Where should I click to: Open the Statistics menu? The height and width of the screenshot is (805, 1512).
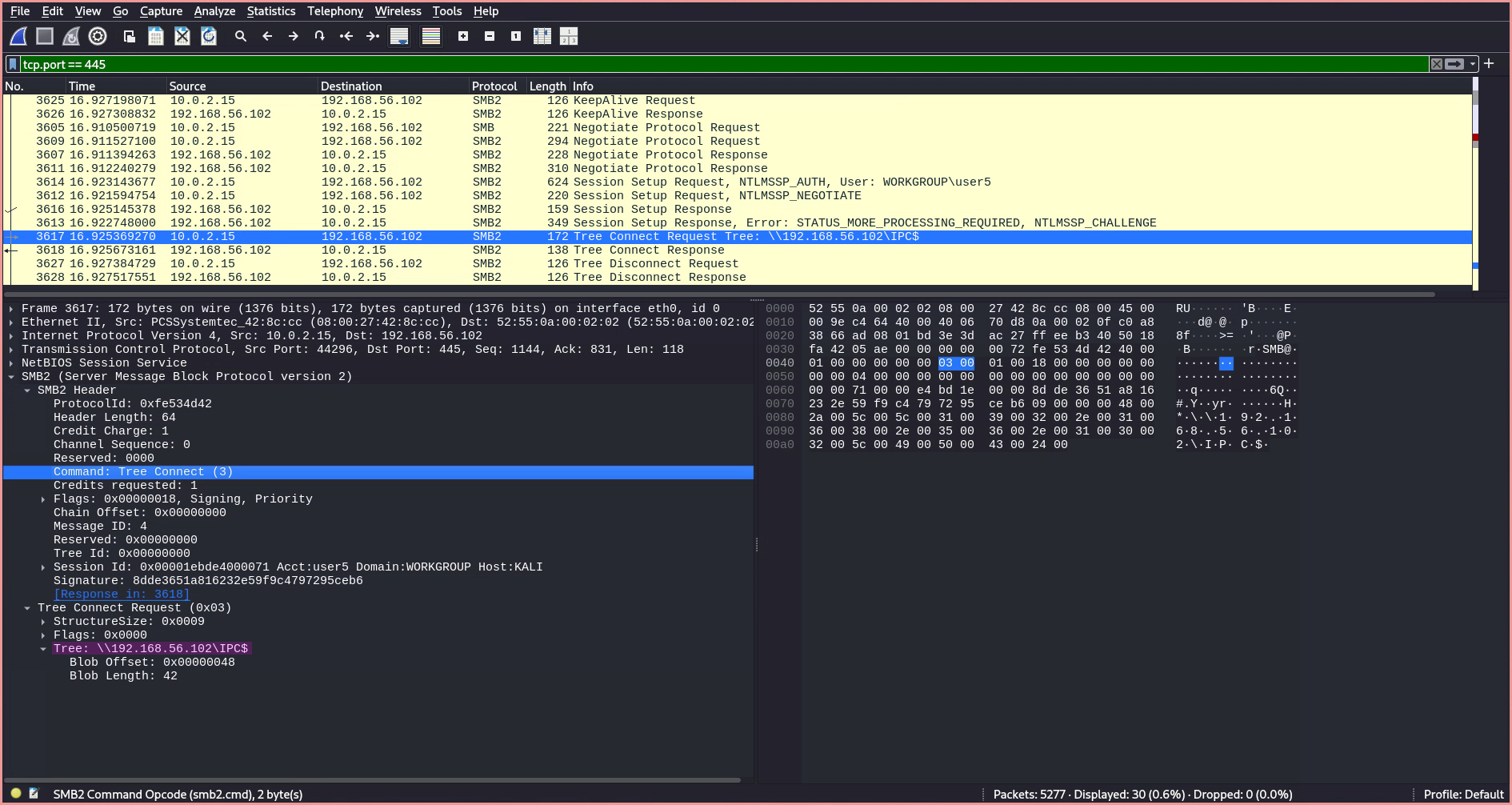tap(271, 11)
